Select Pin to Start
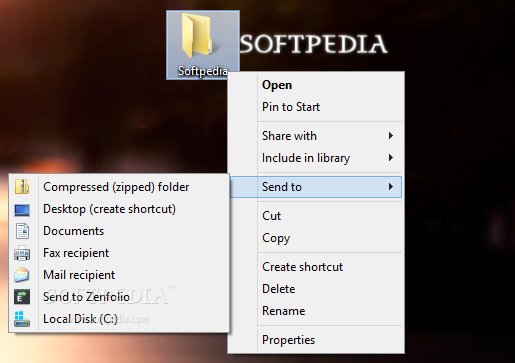Image resolution: width=515 pixels, height=363 pixels. click(x=316, y=107)
